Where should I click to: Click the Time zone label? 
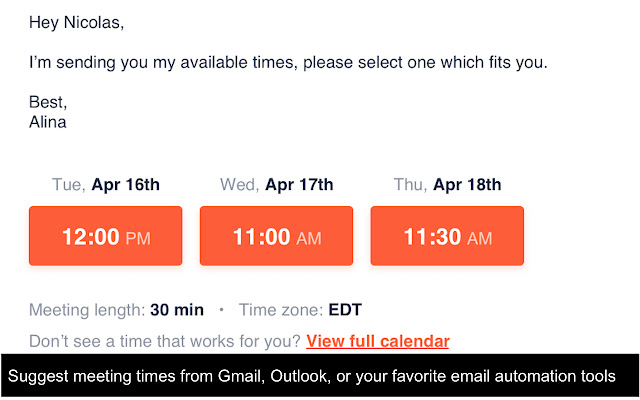[x=281, y=310]
